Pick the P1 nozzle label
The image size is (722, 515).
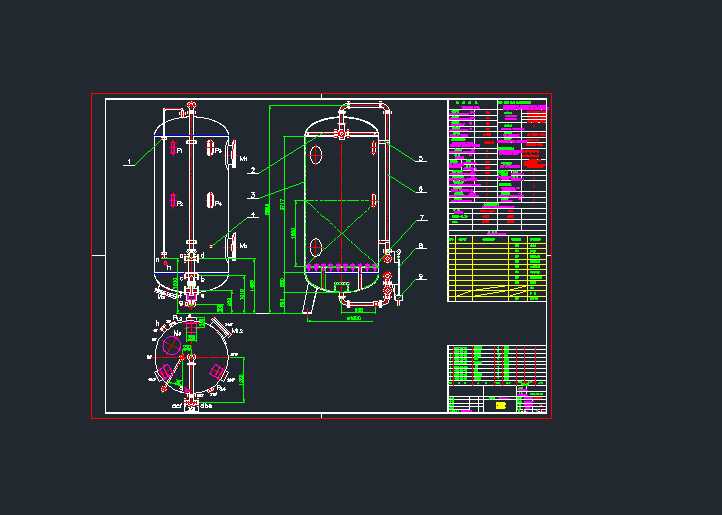[180, 151]
